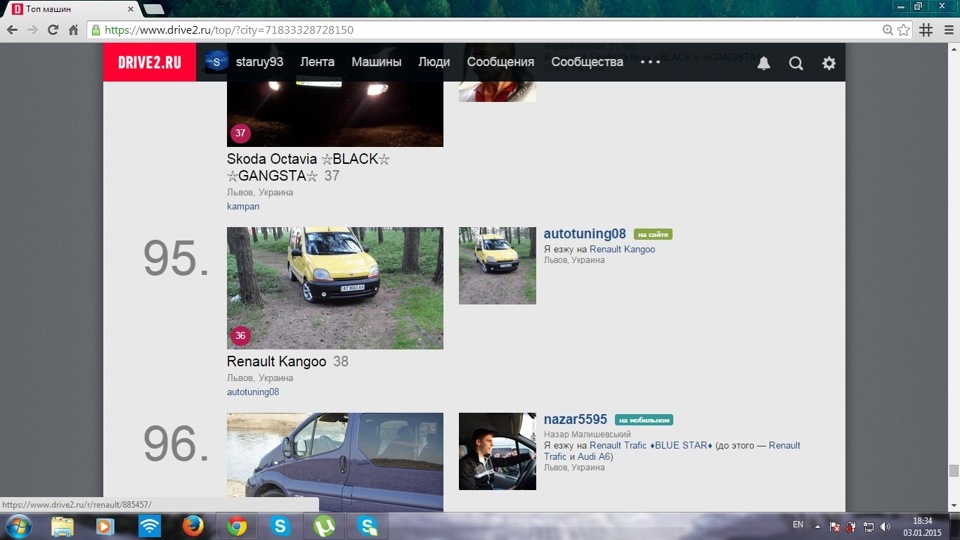Open the browser home page icon
The width and height of the screenshot is (960, 540).
[73, 29]
